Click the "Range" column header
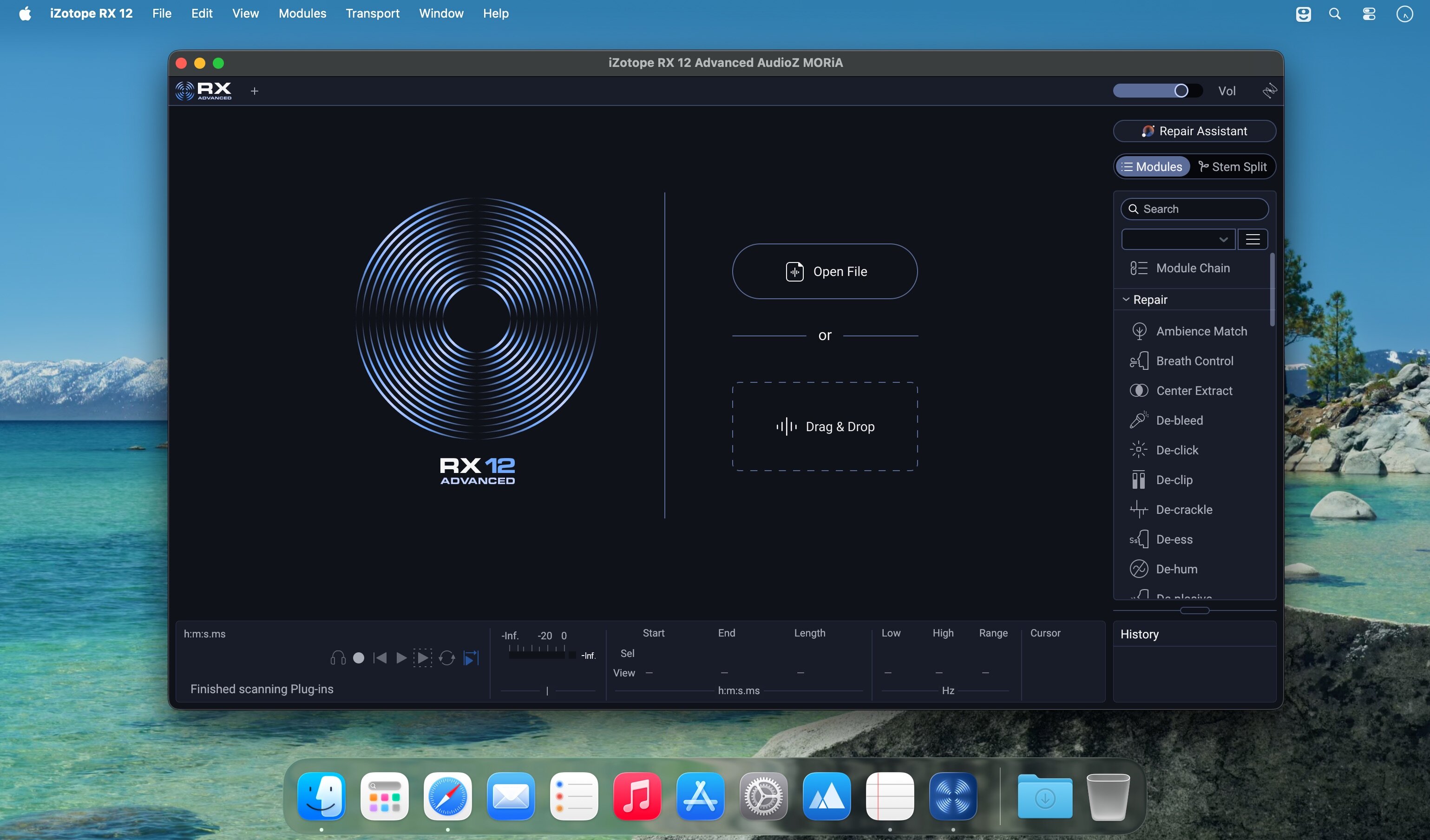The height and width of the screenshot is (840, 1430). (x=993, y=633)
